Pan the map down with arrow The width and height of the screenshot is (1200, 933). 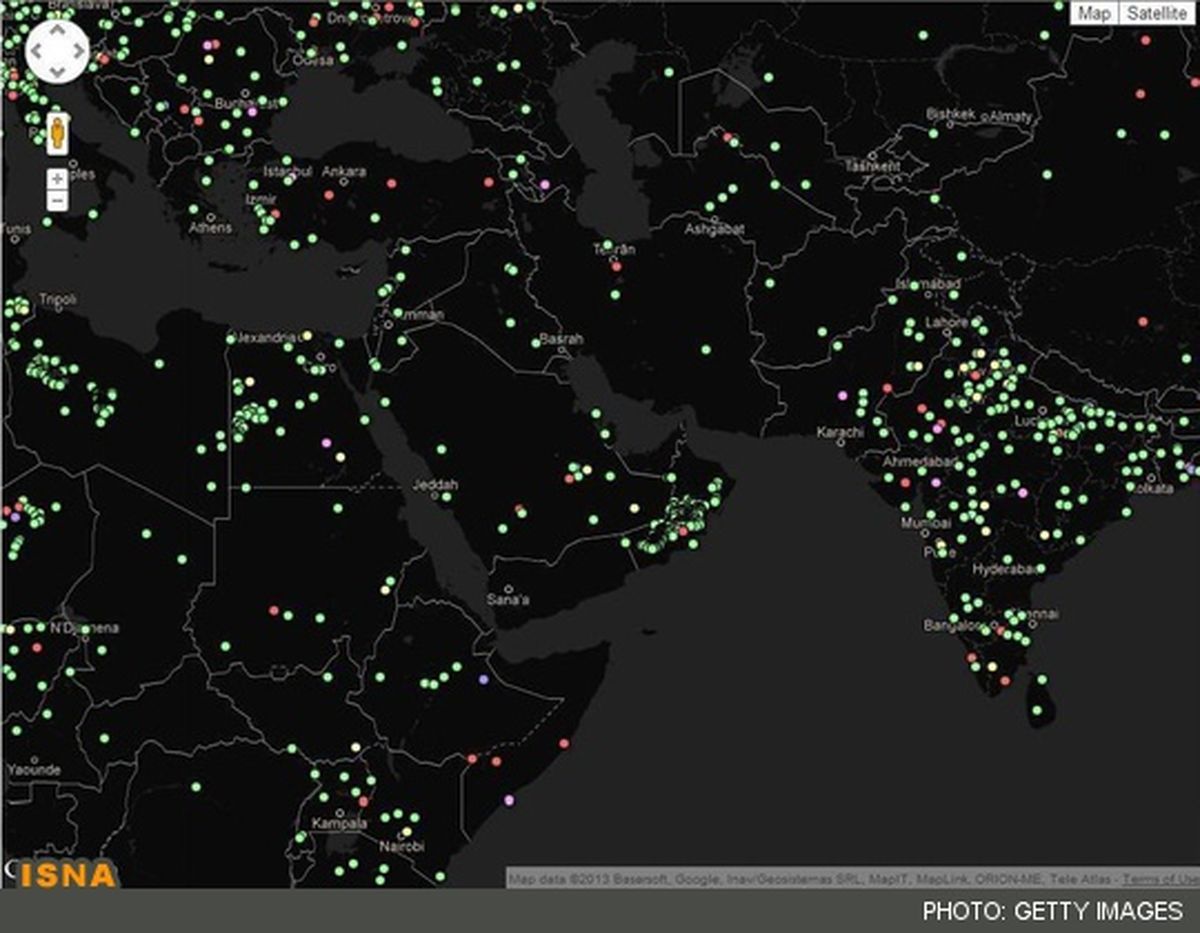[x=57, y=72]
